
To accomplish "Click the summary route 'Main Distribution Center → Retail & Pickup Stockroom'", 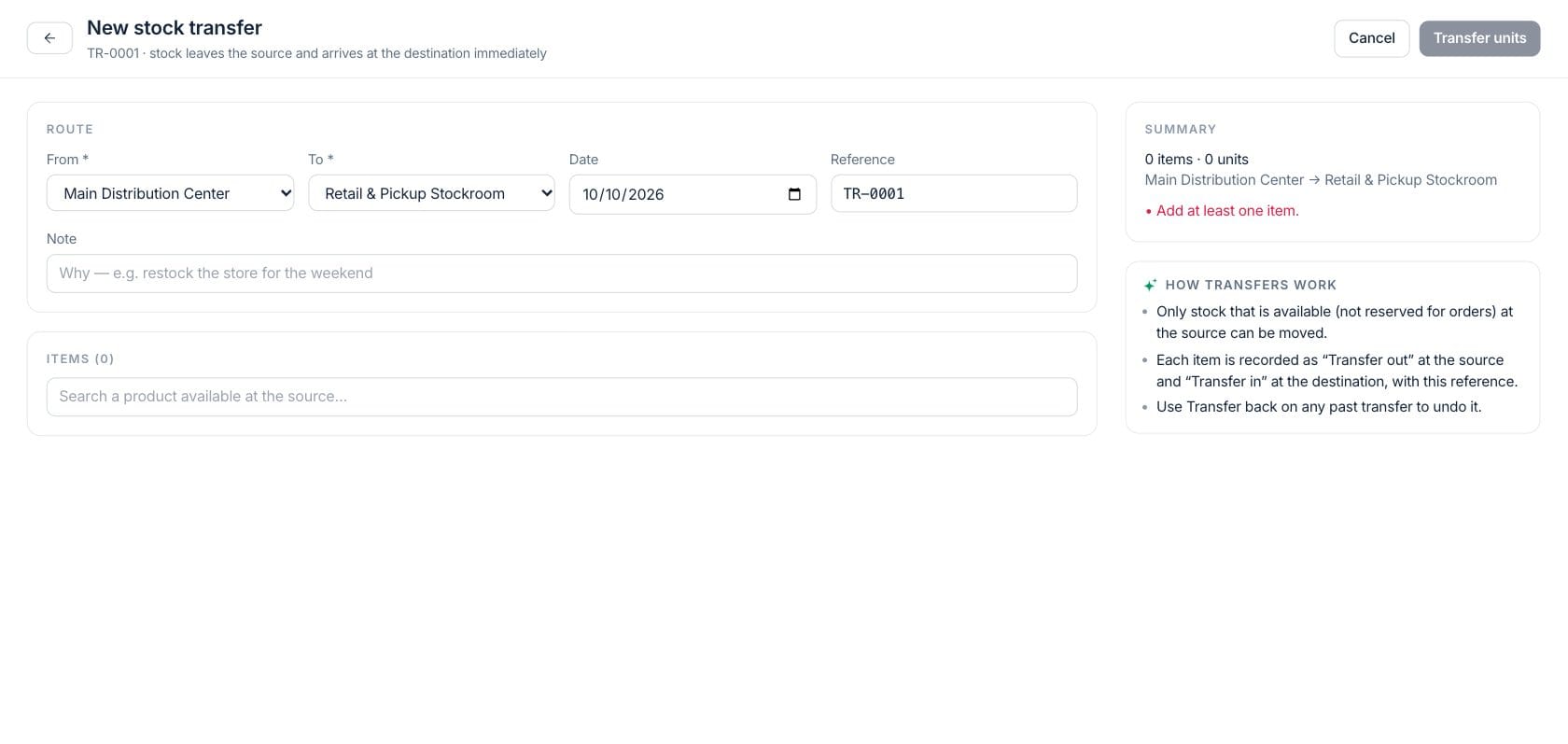I will click(x=1321, y=180).
